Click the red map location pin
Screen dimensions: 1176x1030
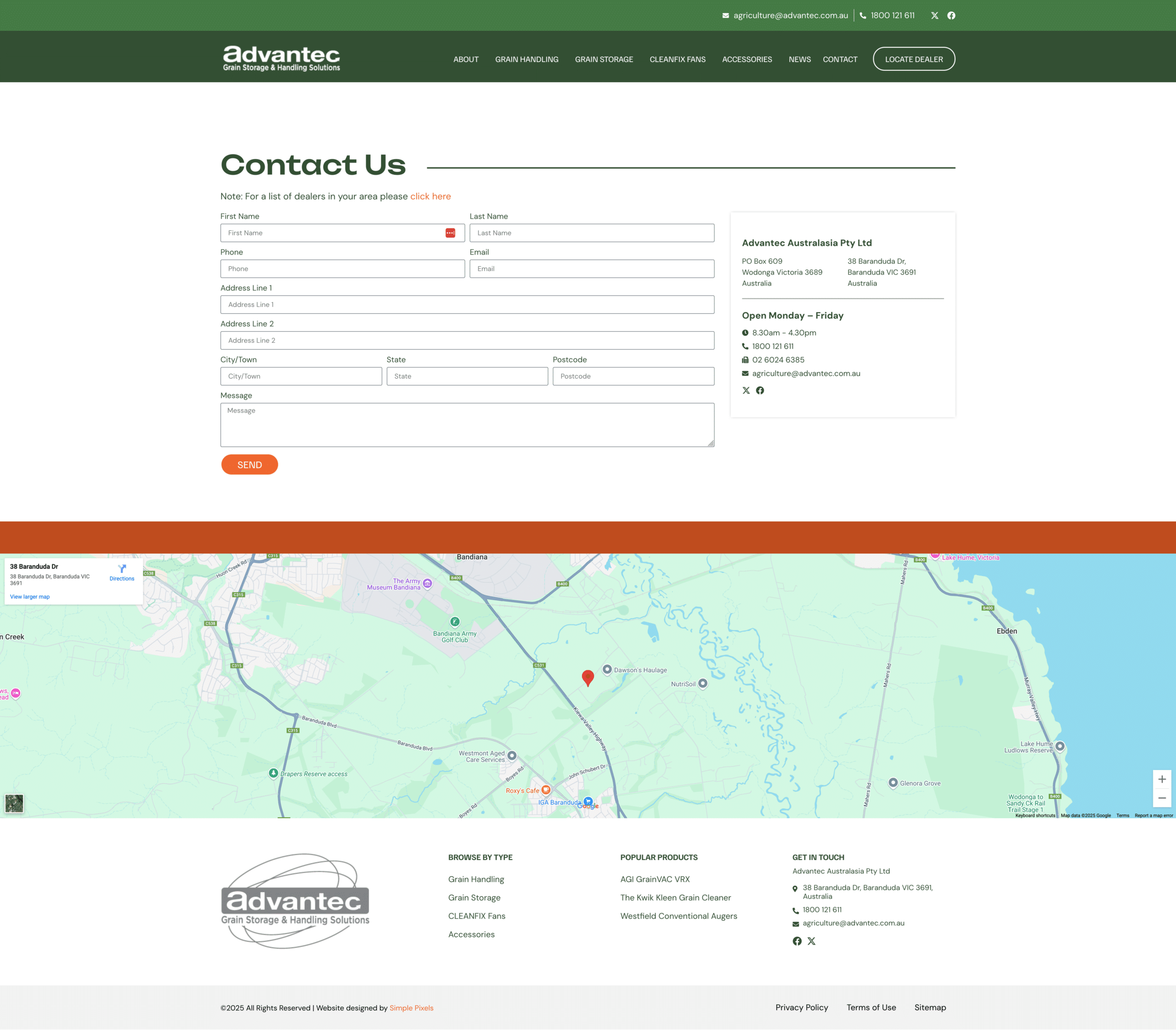[x=588, y=677]
